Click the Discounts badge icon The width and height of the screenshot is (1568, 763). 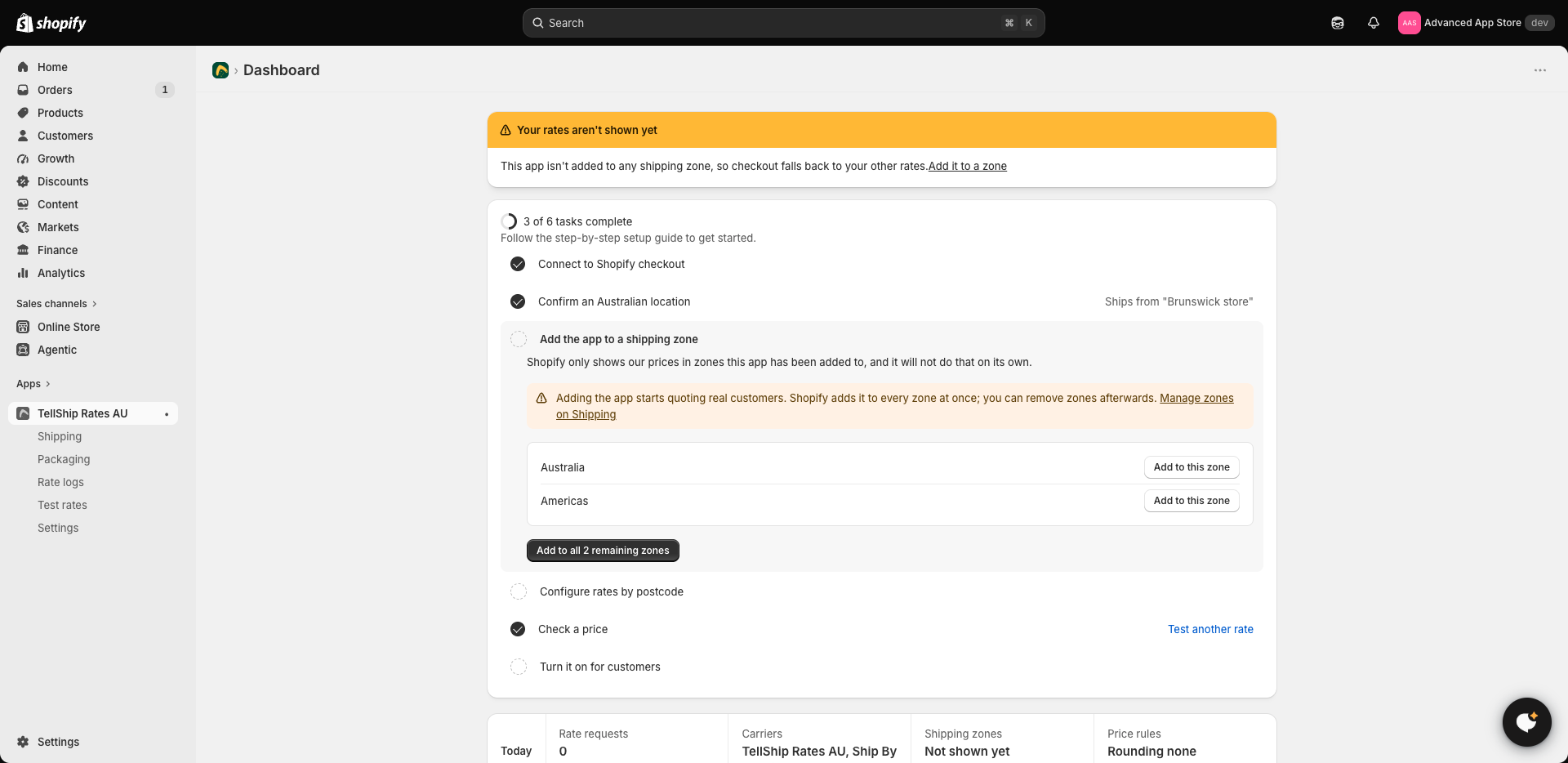click(x=23, y=181)
